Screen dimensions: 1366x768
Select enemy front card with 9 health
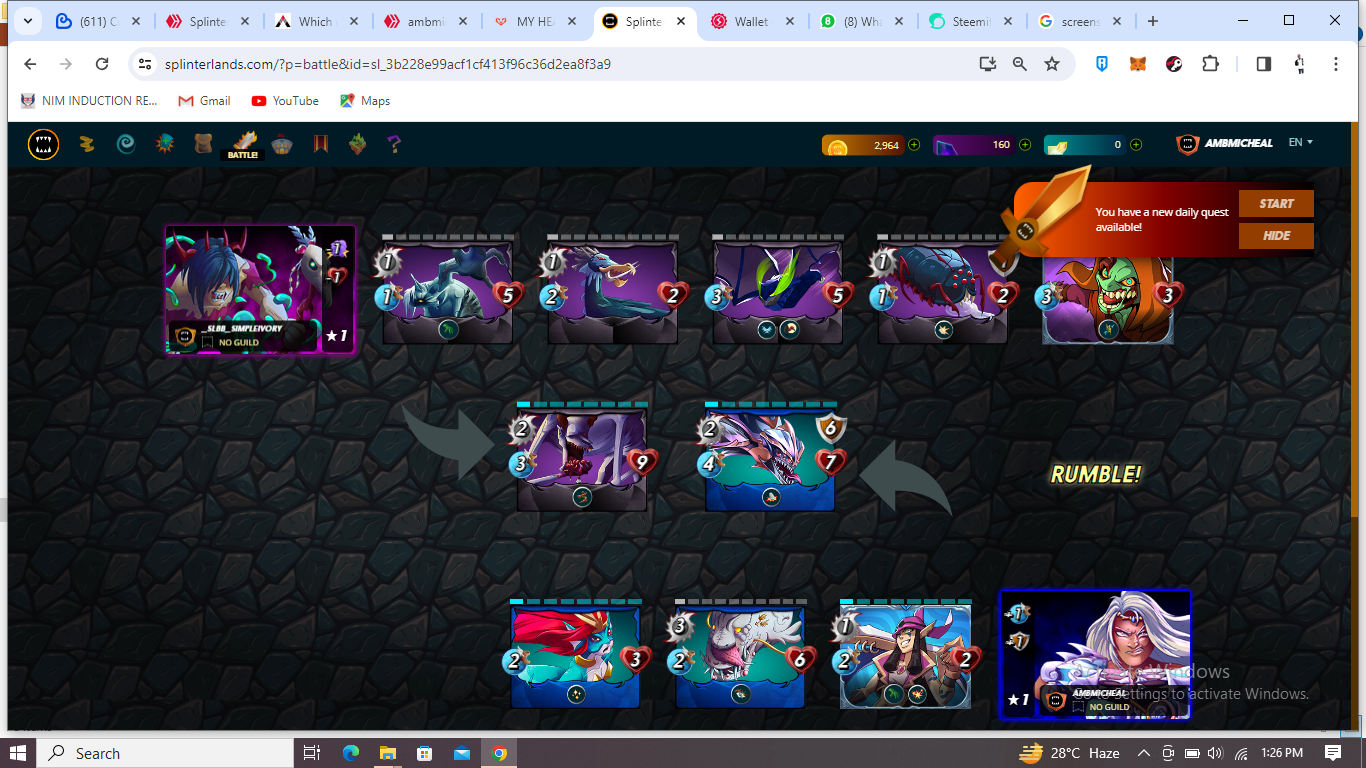582,459
